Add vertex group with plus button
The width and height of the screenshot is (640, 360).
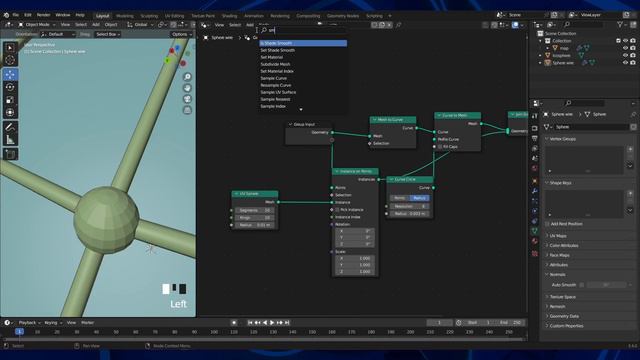pos(630,149)
